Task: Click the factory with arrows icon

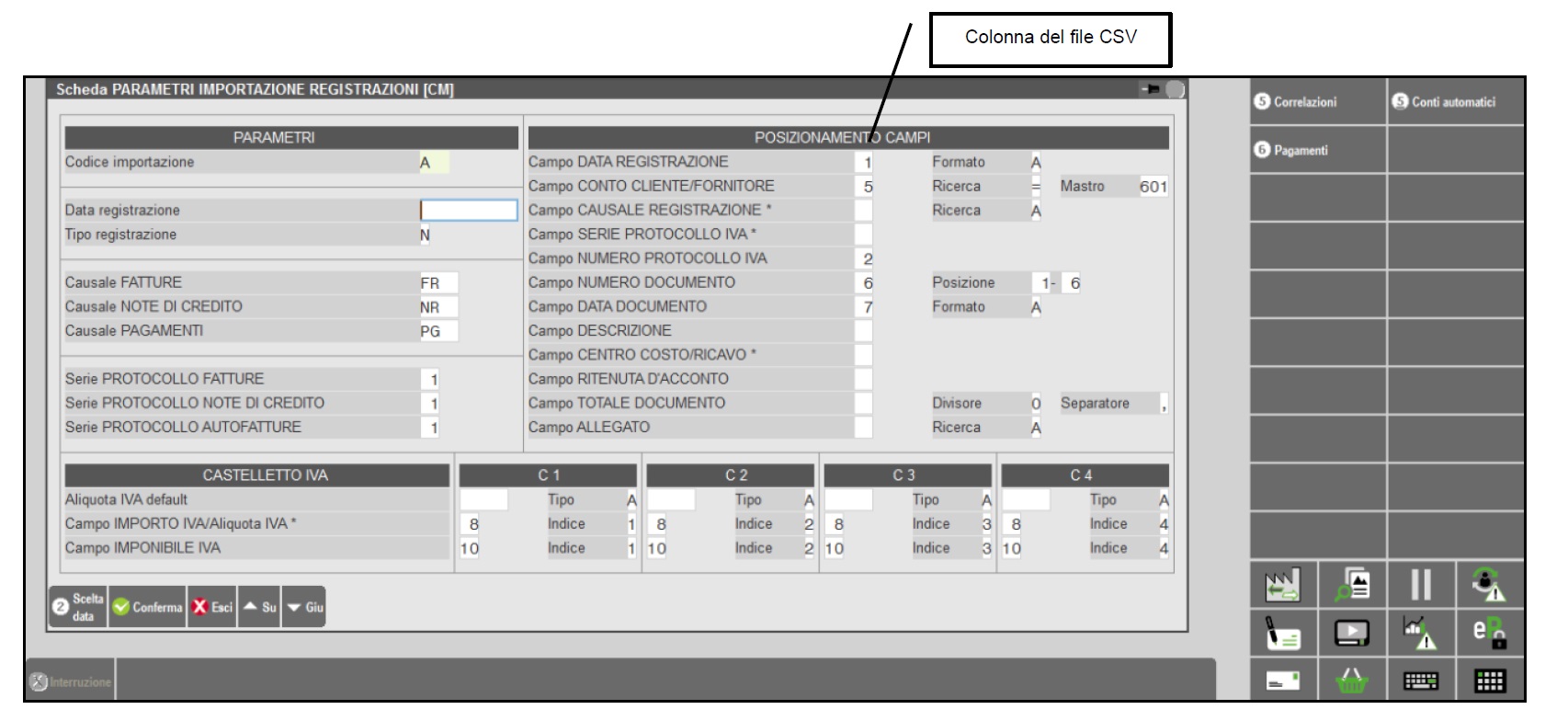Action: (1283, 585)
